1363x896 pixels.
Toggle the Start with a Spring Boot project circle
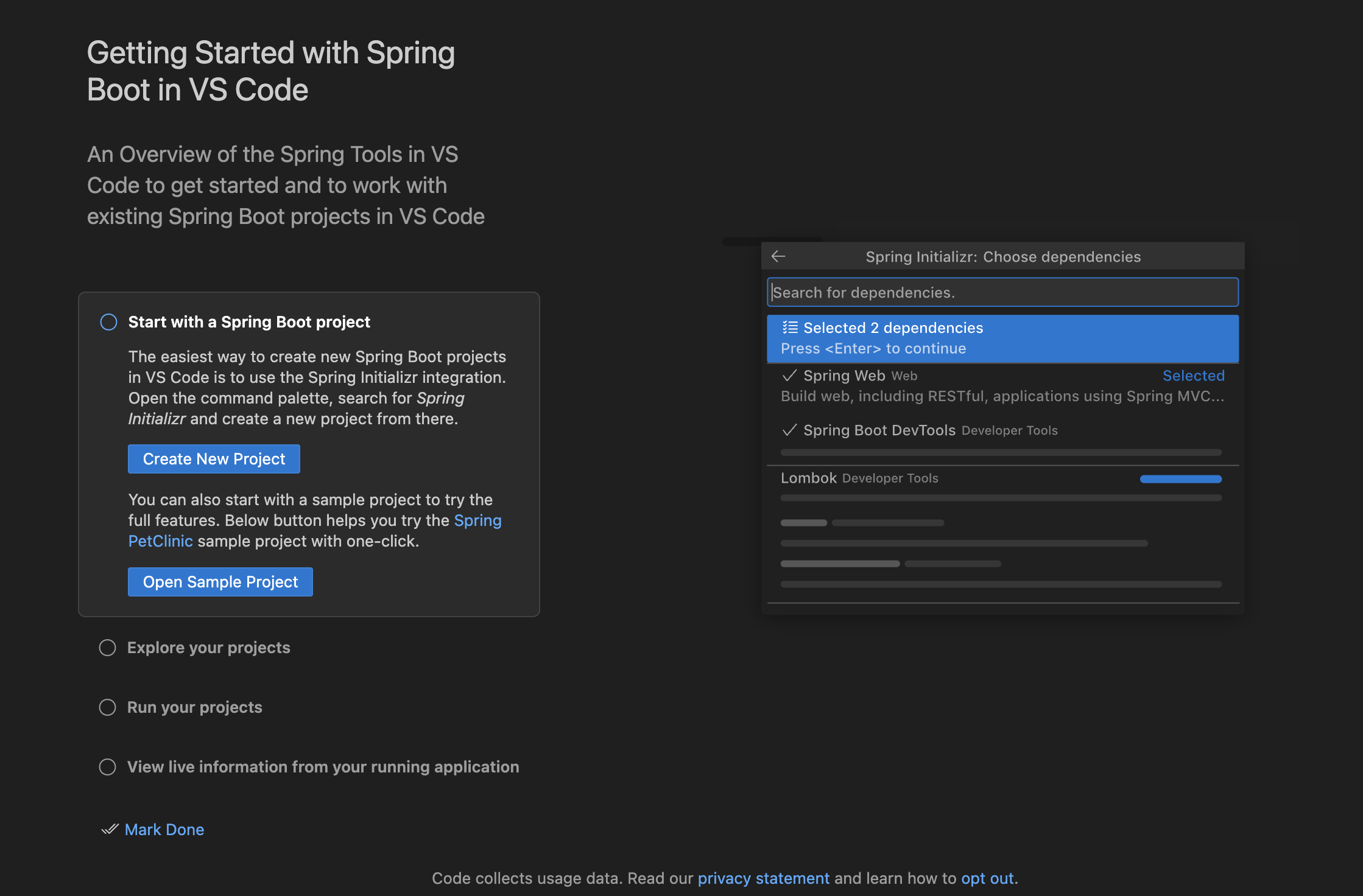[x=108, y=322]
